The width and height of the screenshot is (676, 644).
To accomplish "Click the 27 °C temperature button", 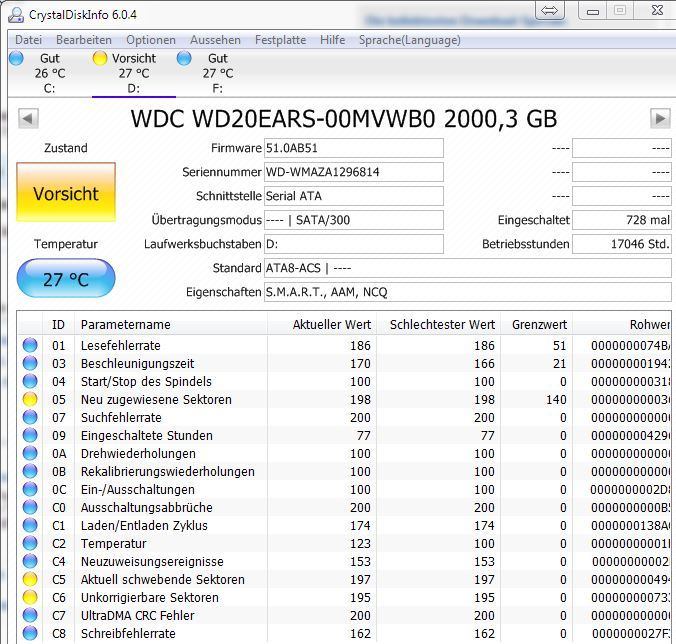I will click(66, 278).
